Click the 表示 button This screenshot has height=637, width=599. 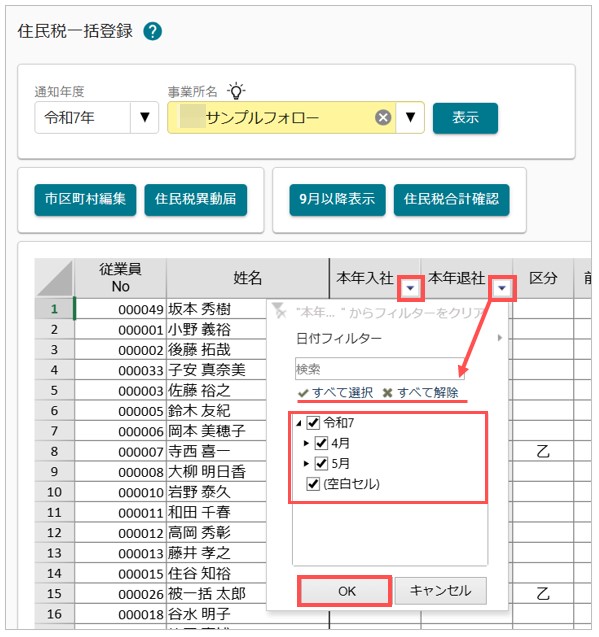coord(465,118)
